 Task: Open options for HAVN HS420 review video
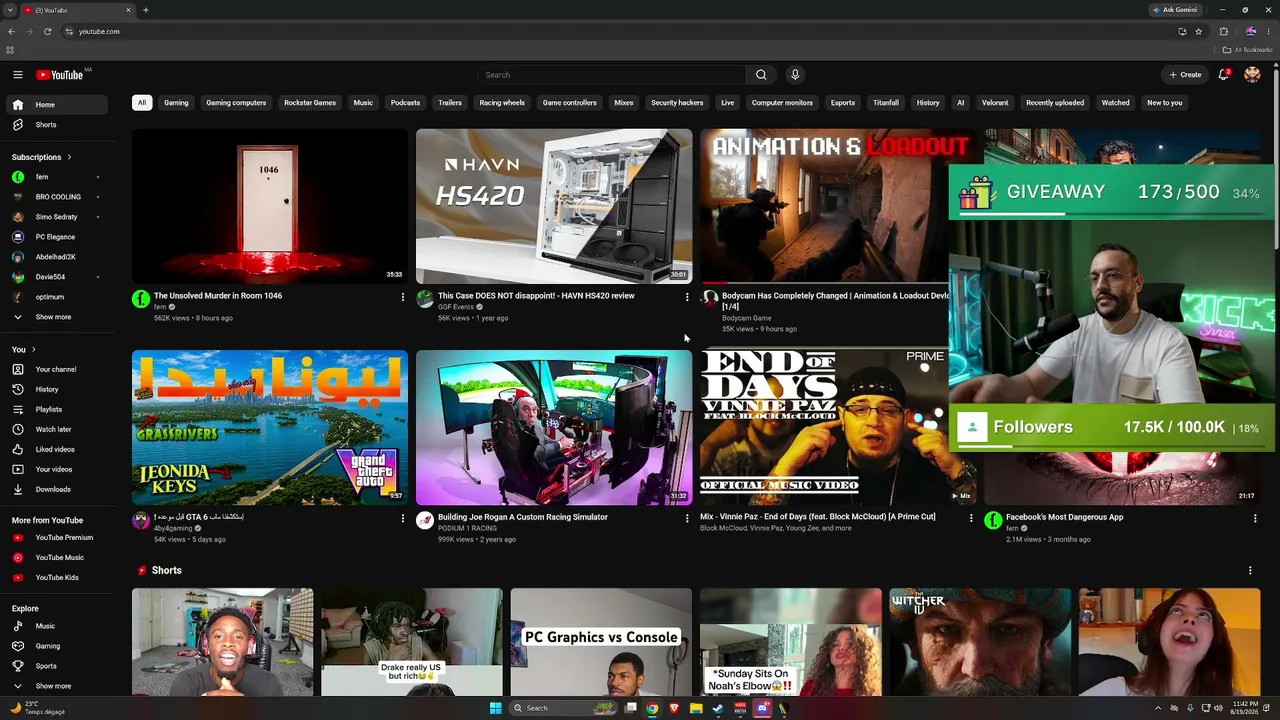point(687,297)
